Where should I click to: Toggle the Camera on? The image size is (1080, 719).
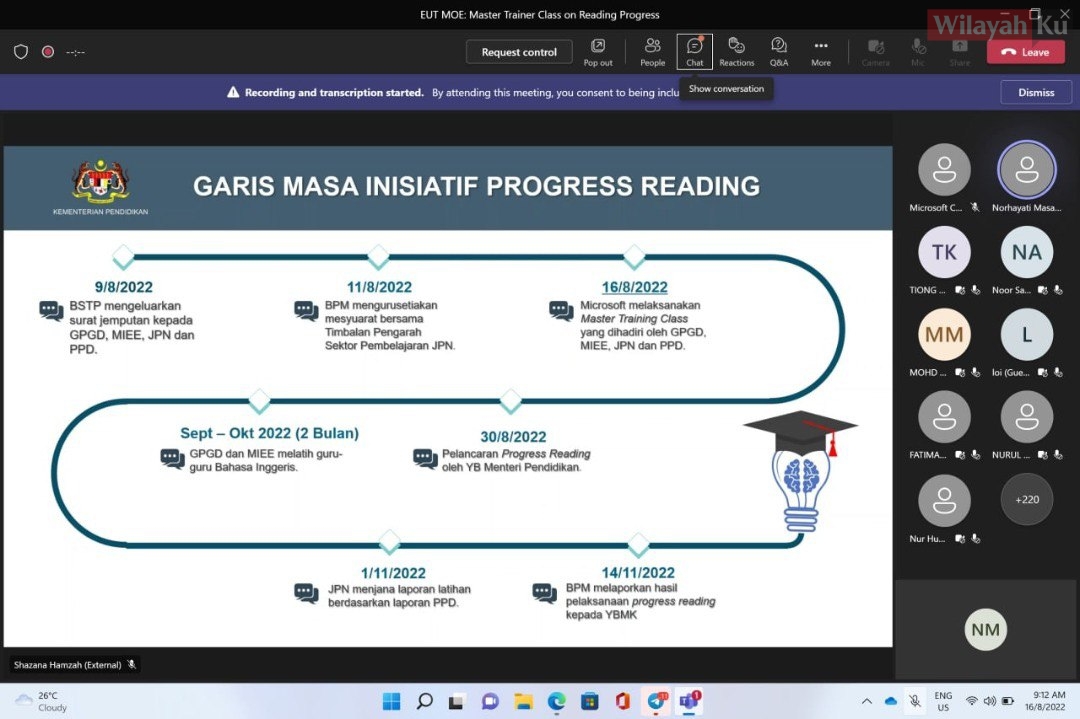tap(875, 51)
